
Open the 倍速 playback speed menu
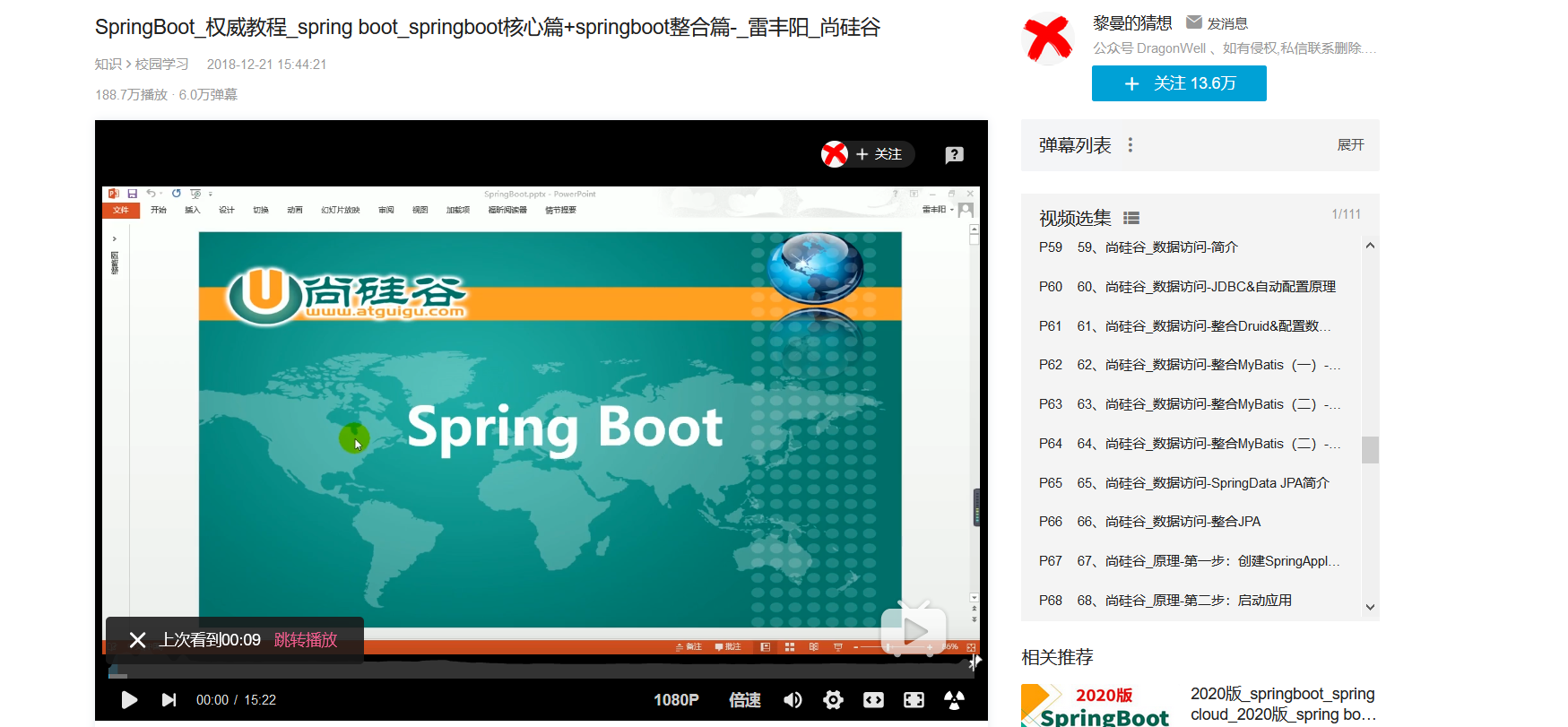pyautogui.click(x=745, y=700)
